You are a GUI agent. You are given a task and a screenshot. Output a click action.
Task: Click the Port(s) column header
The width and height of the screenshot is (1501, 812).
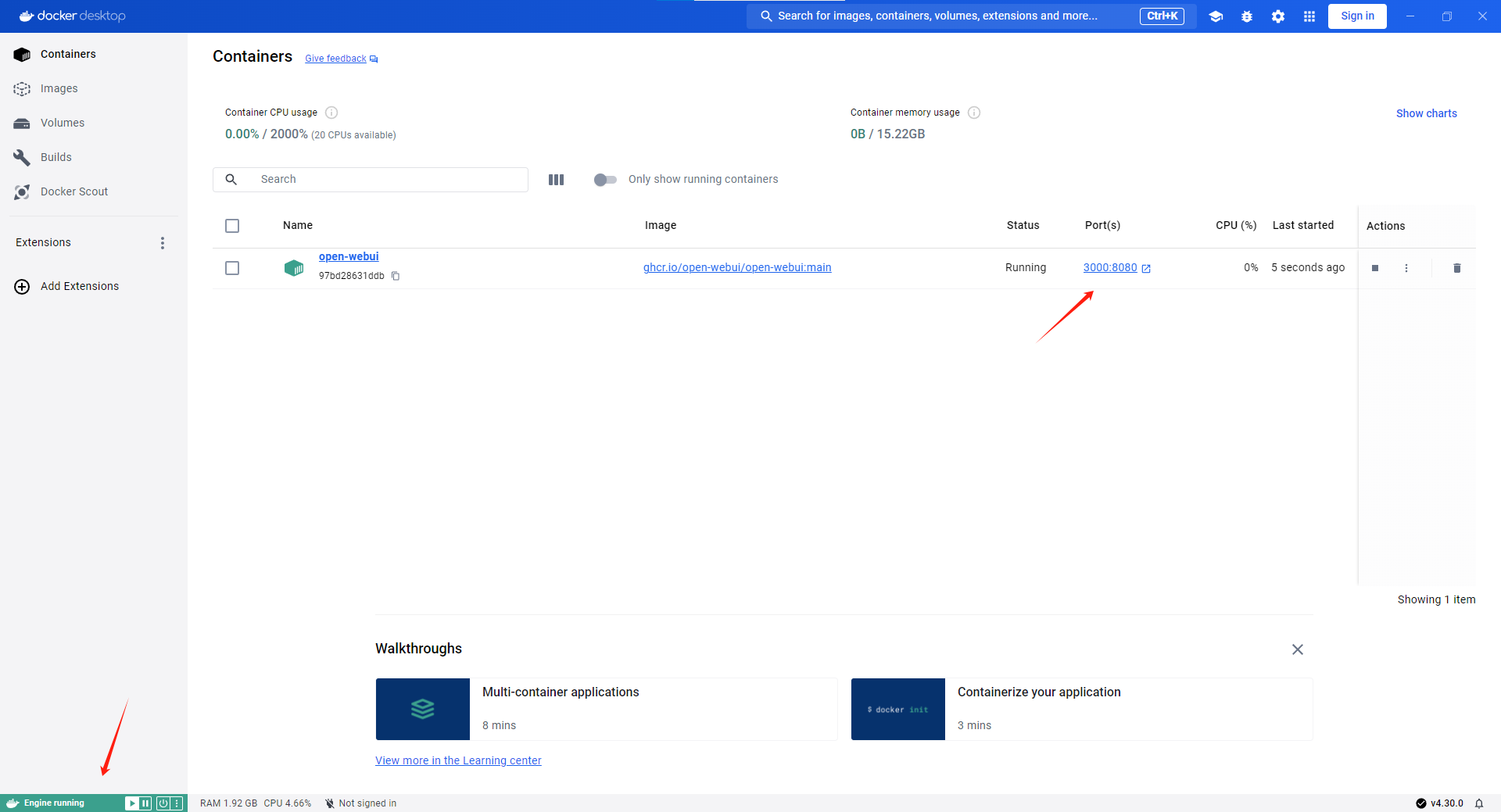click(x=1102, y=225)
